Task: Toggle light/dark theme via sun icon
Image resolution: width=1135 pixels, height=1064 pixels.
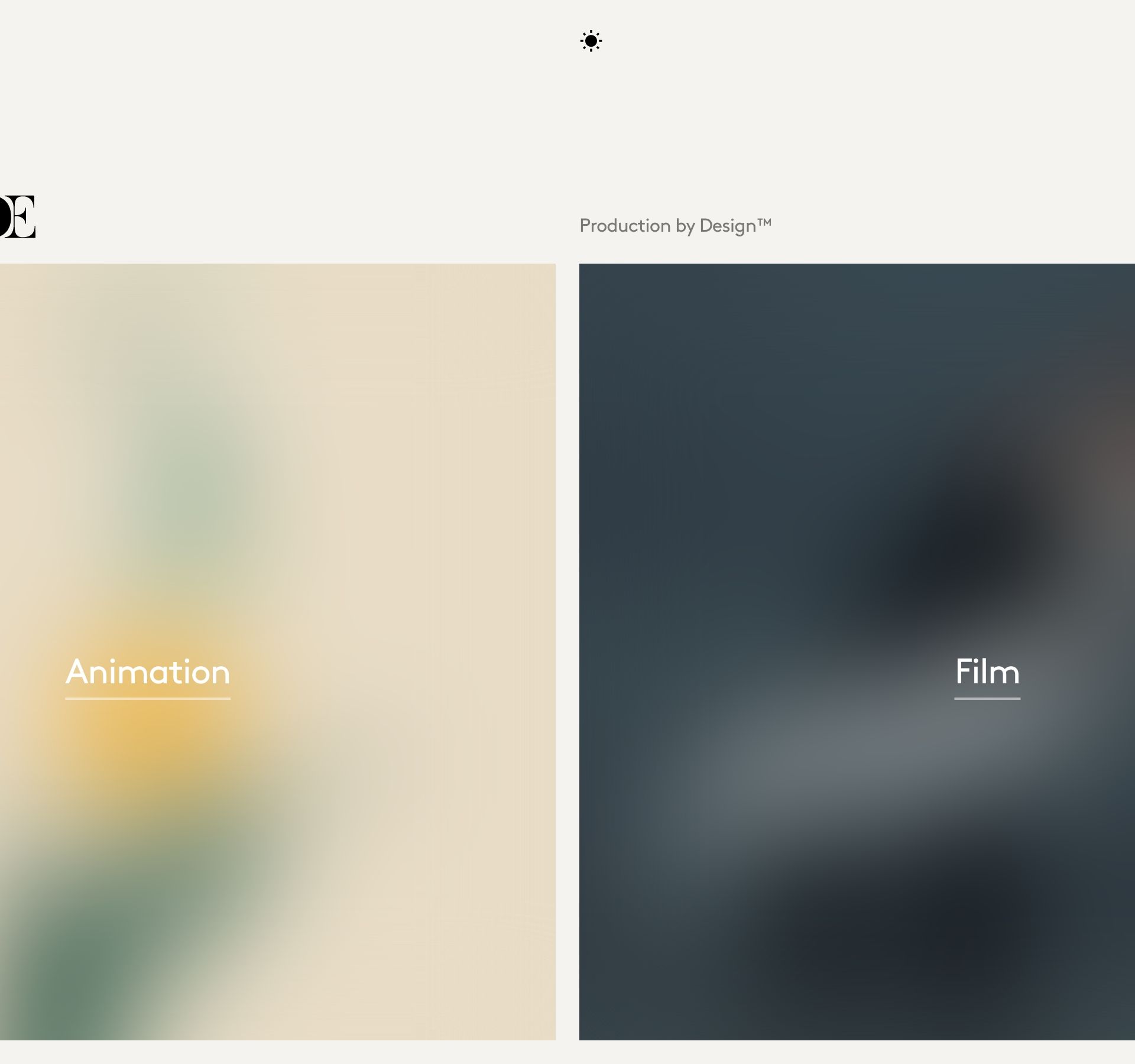Action: click(591, 41)
